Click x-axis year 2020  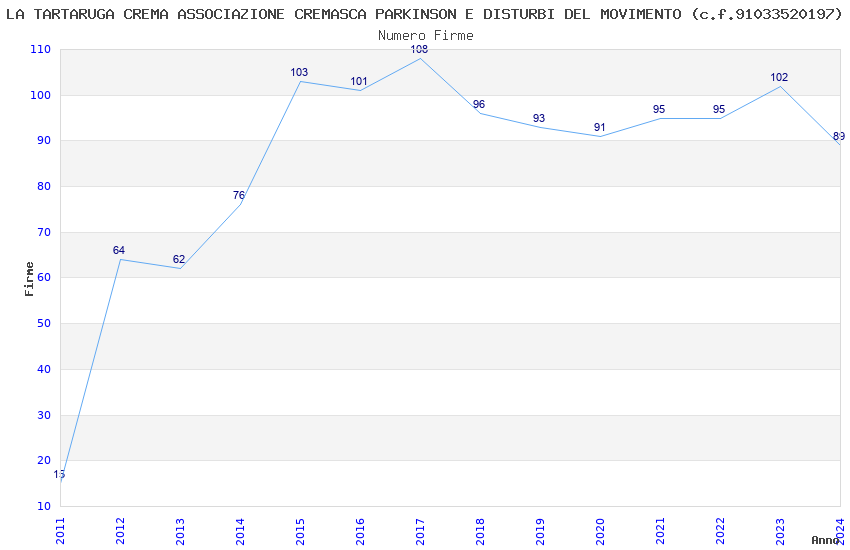(600, 532)
